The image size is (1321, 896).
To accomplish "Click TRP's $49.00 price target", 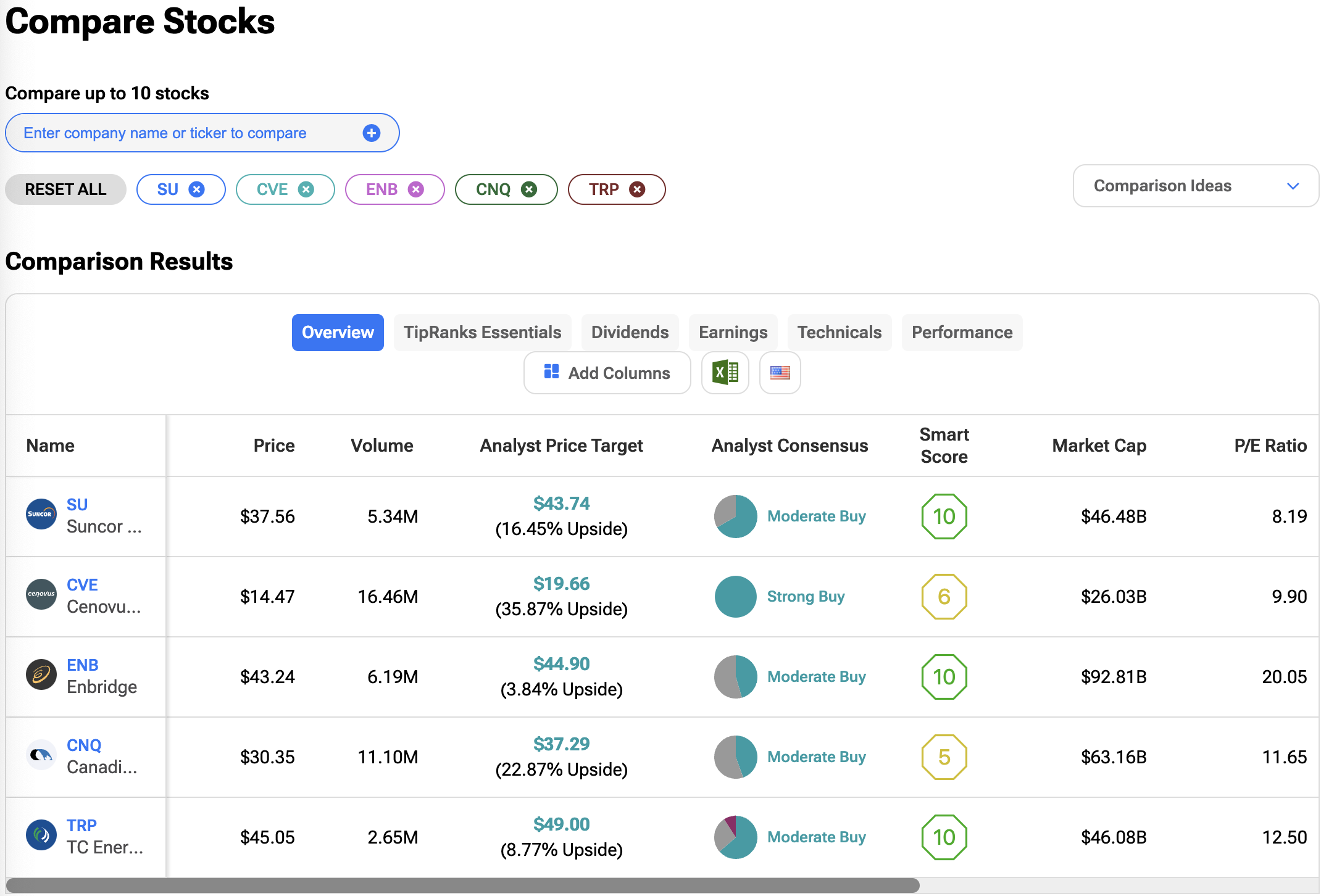I will tap(562, 824).
